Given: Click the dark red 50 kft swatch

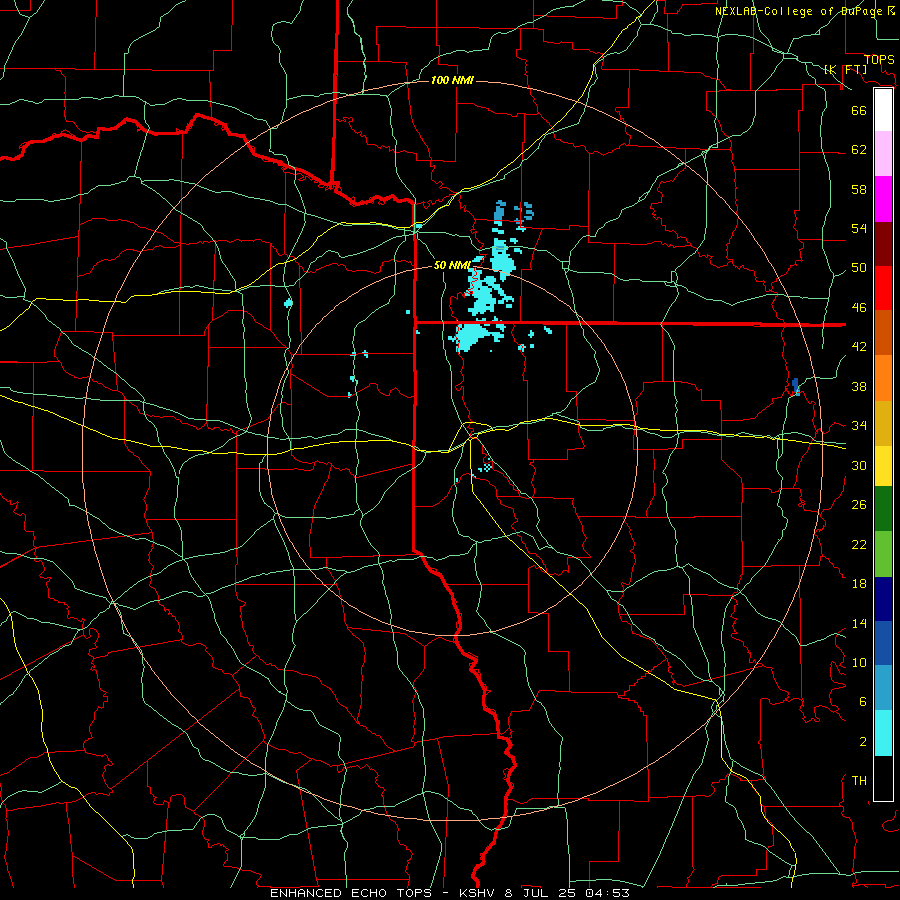Looking at the screenshot, I should (883, 243).
